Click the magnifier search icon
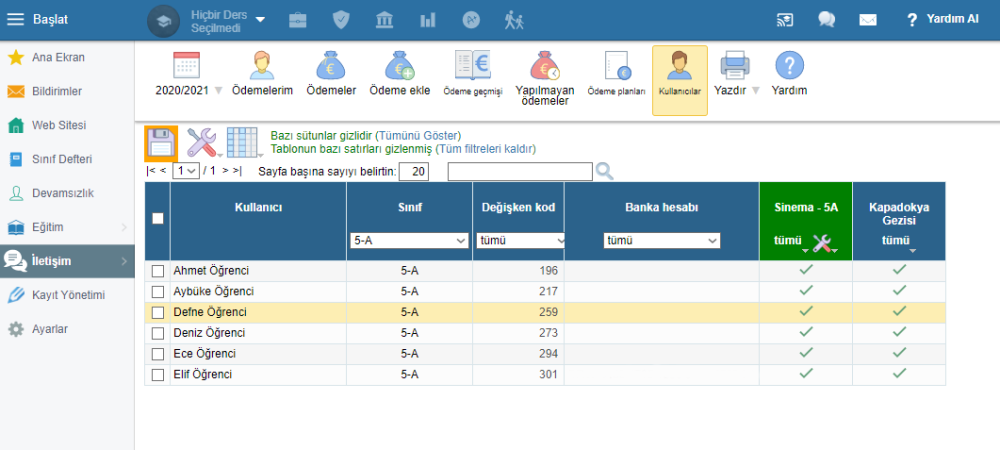 tap(604, 171)
